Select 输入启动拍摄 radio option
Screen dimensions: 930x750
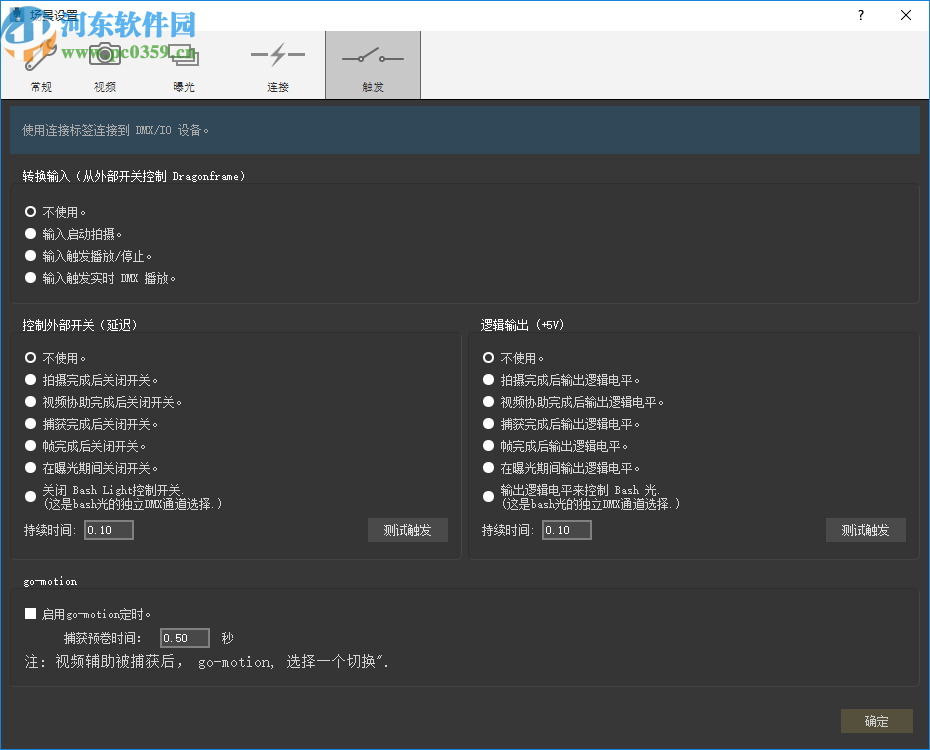tap(30, 233)
